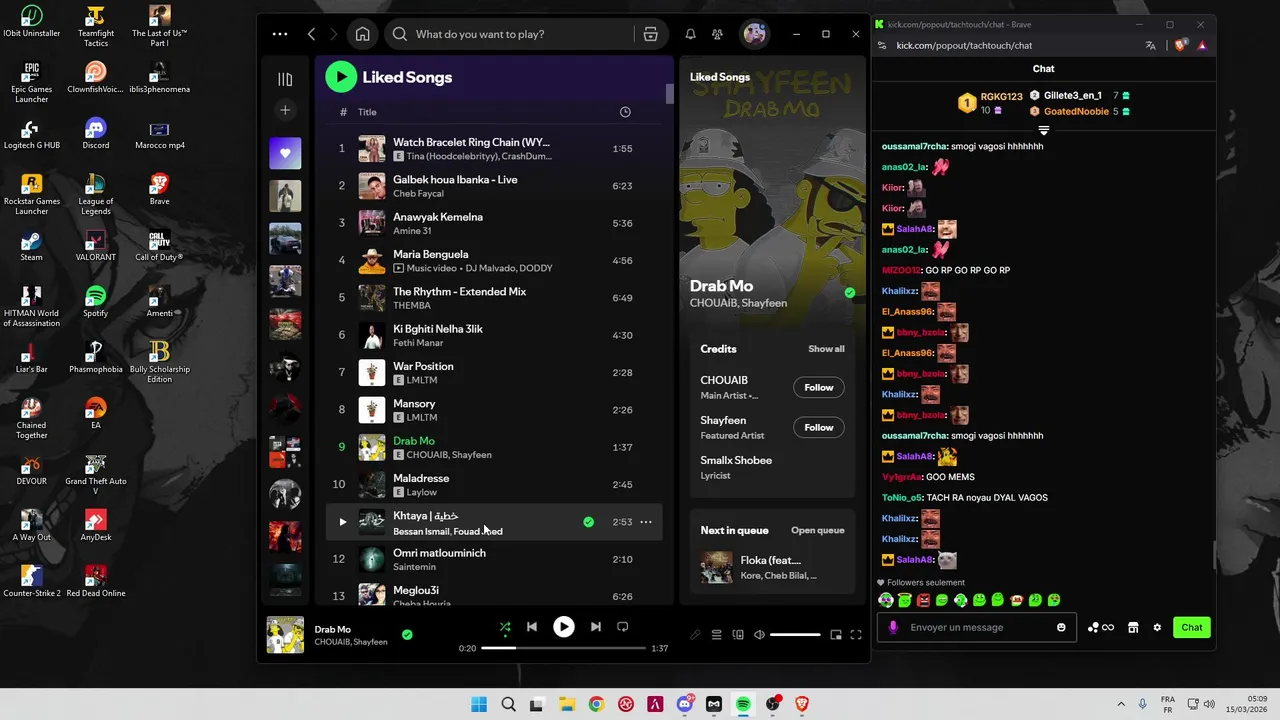Open Spotify profile avatar menu
The width and height of the screenshot is (1280, 720).
tap(755, 34)
